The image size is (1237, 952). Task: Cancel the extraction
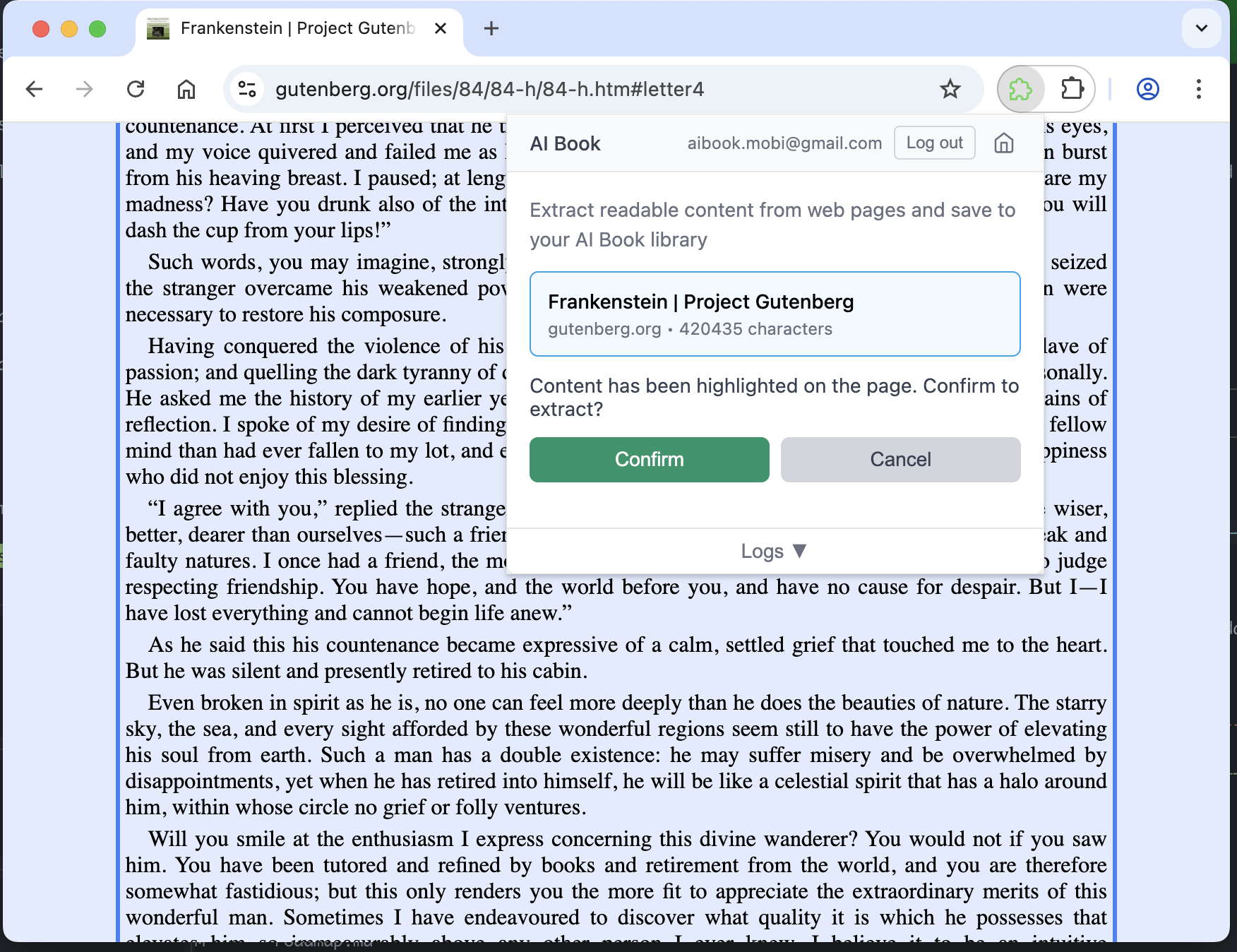point(900,460)
